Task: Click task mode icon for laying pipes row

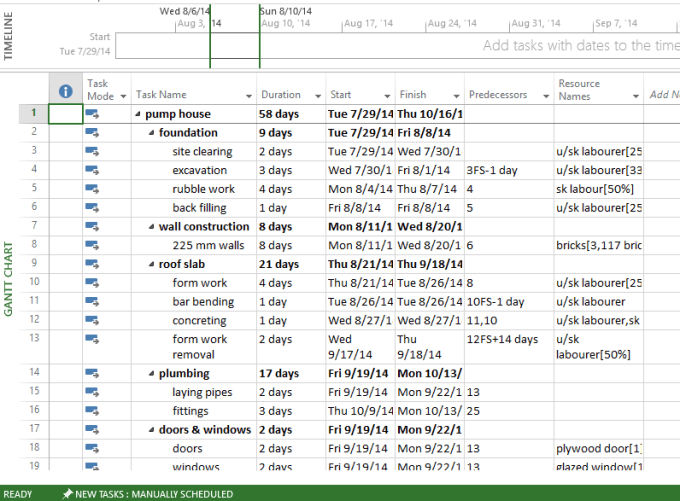Action: pyautogui.click(x=92, y=392)
